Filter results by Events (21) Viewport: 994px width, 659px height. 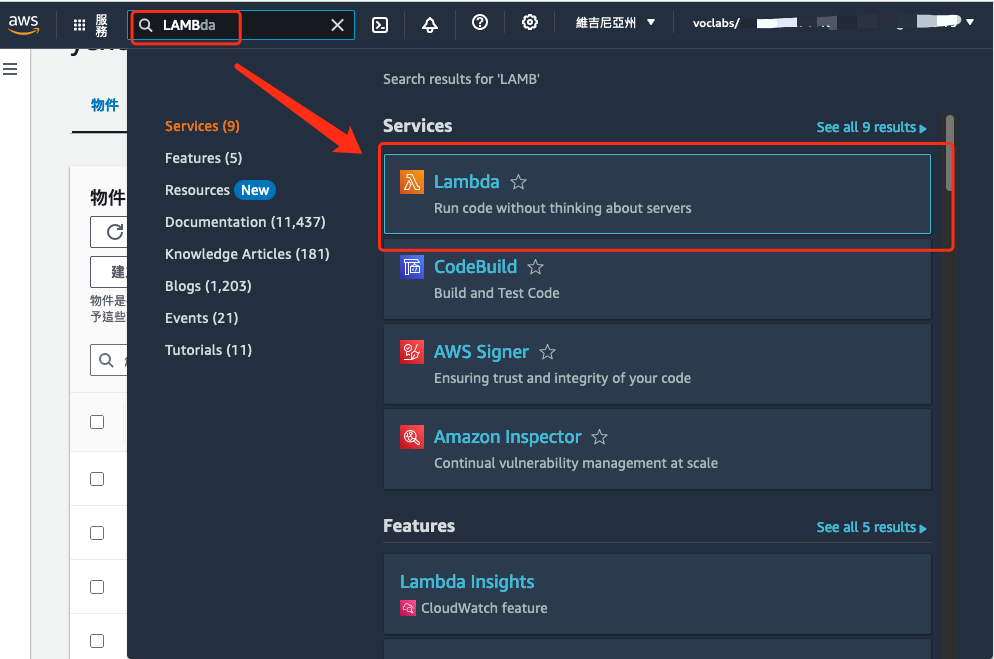point(202,318)
